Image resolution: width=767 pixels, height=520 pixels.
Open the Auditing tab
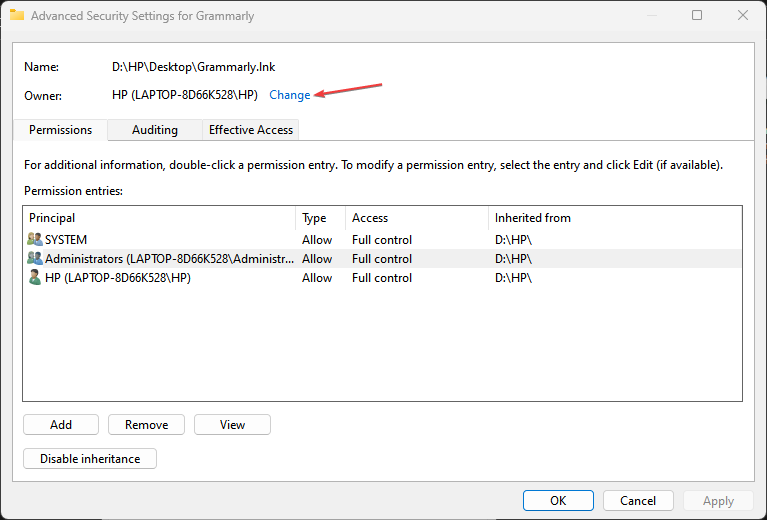[155, 130]
